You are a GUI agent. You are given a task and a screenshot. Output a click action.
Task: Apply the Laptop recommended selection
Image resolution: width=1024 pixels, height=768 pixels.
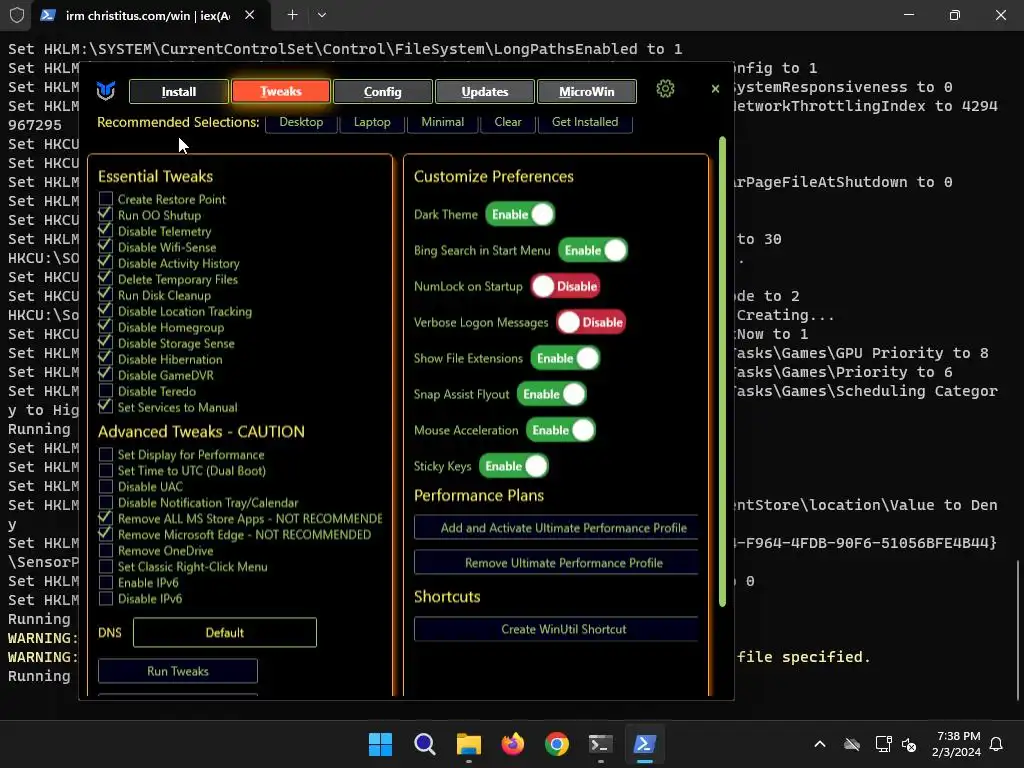[372, 122]
